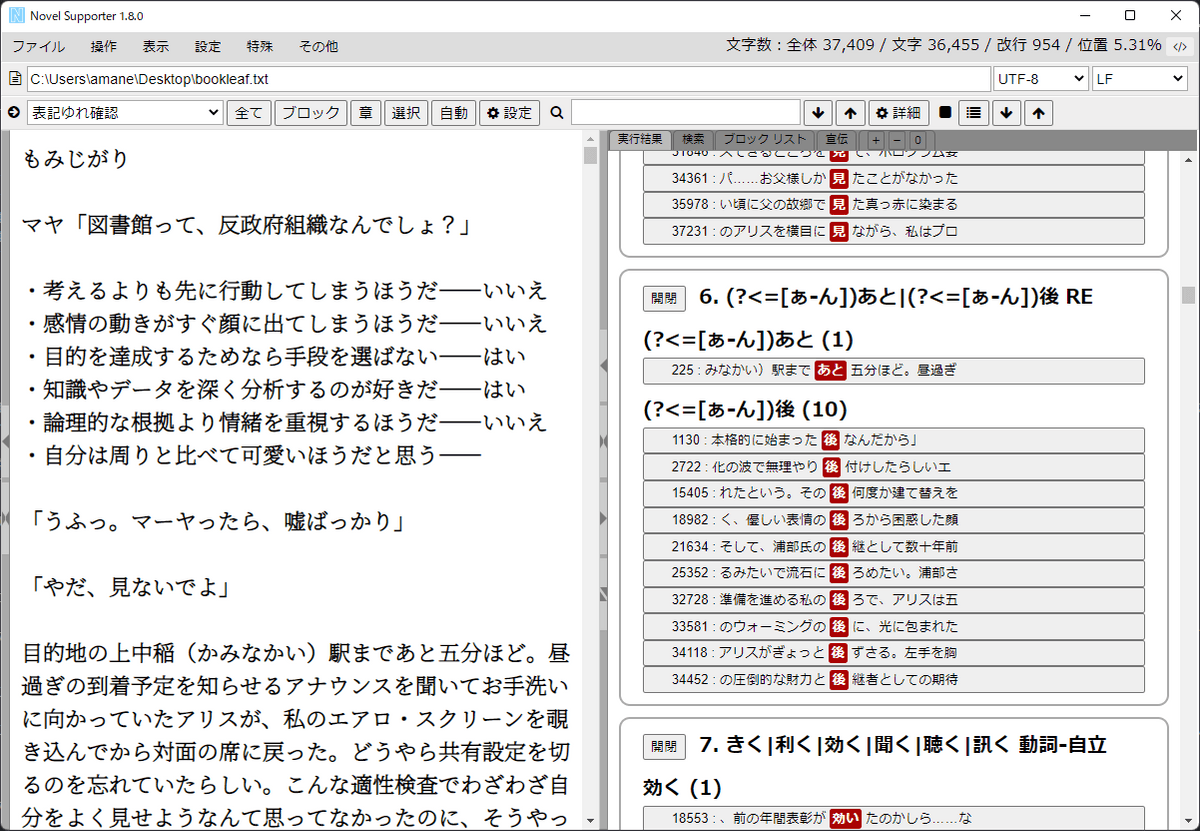
Task: Click the results panel vertical scrollbar
Action: [1187, 294]
